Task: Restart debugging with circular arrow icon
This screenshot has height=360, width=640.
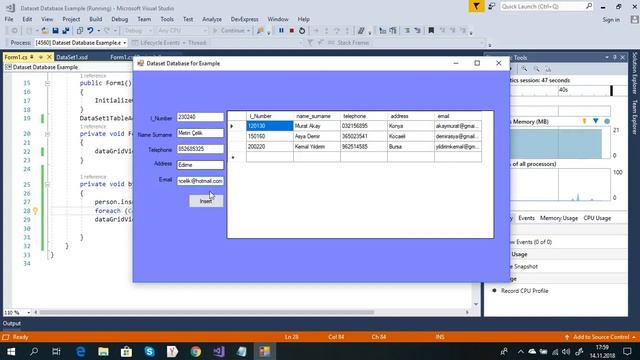Action: point(302,31)
